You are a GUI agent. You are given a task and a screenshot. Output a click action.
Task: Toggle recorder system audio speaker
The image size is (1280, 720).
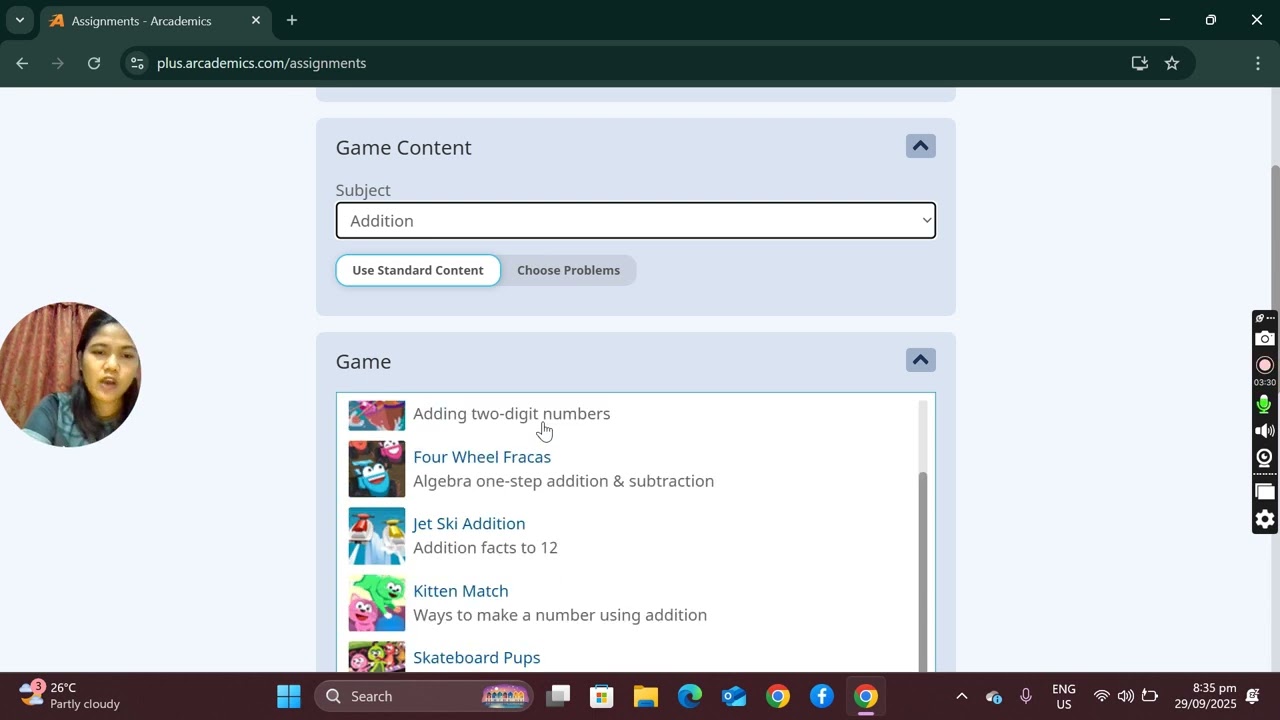point(1265,431)
